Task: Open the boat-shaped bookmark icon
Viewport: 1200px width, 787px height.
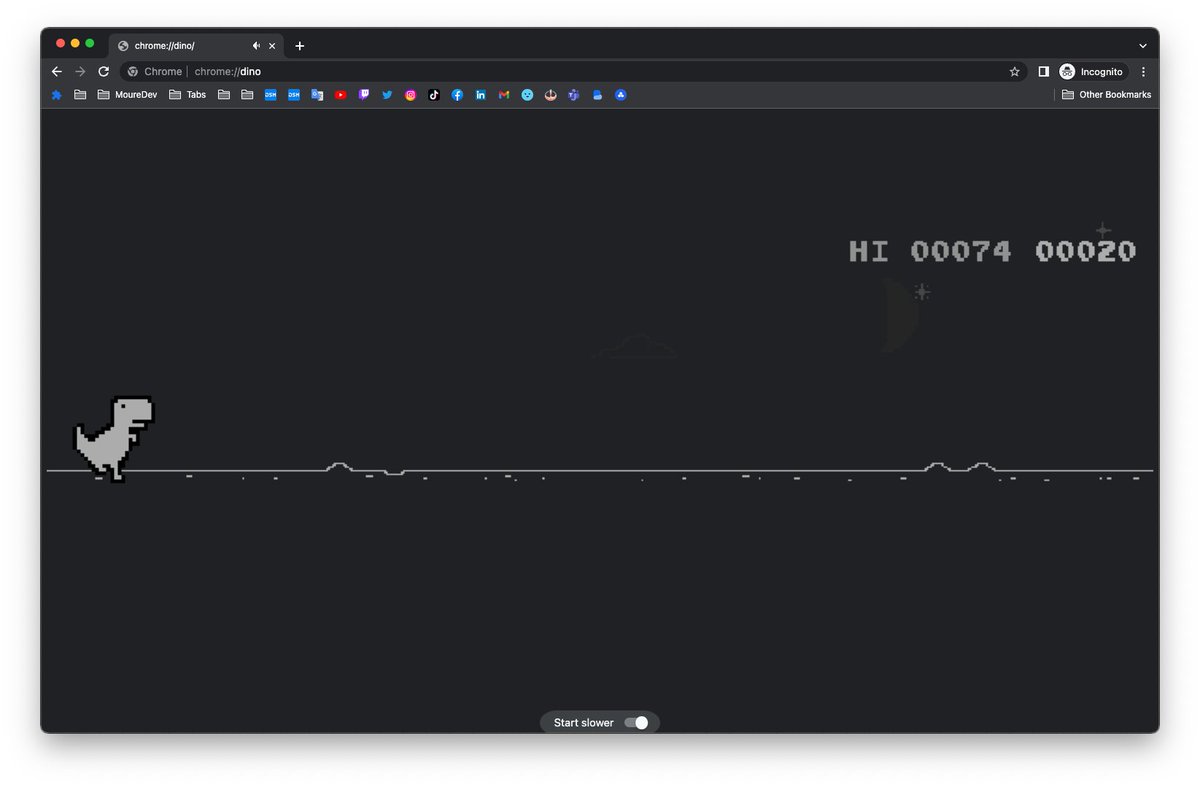Action: coord(551,95)
